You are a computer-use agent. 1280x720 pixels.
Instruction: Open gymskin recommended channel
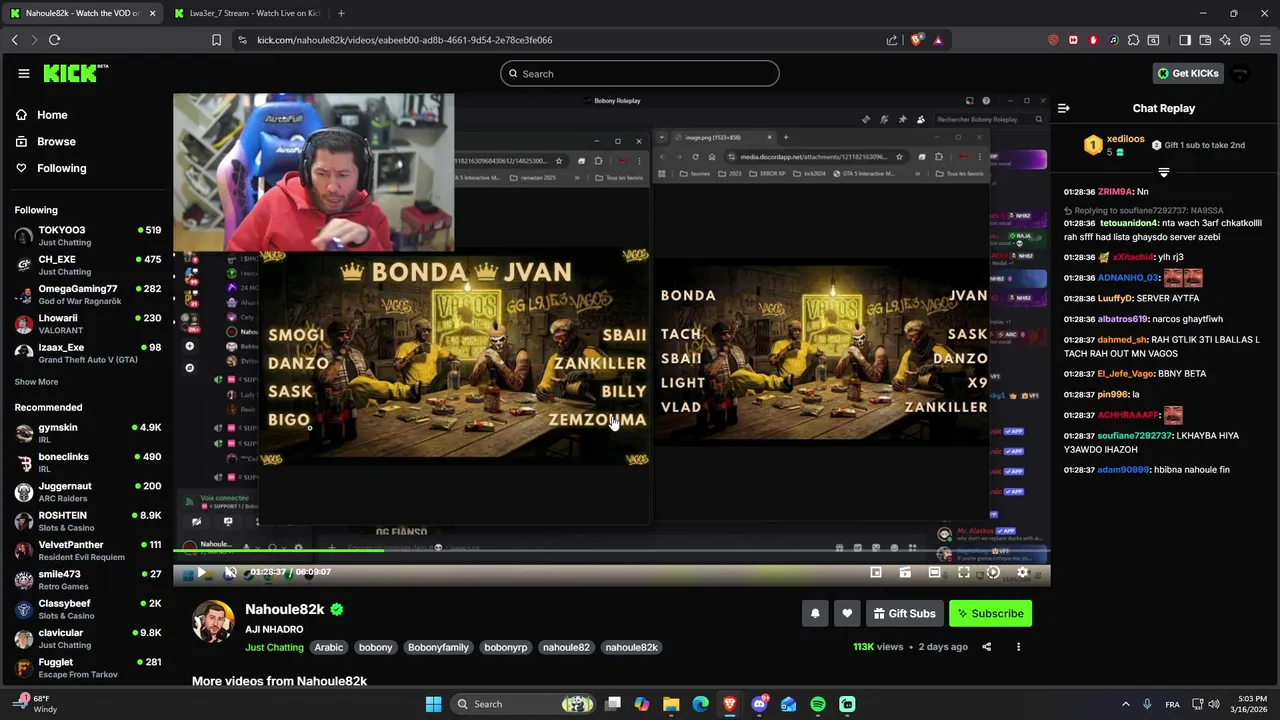88,433
